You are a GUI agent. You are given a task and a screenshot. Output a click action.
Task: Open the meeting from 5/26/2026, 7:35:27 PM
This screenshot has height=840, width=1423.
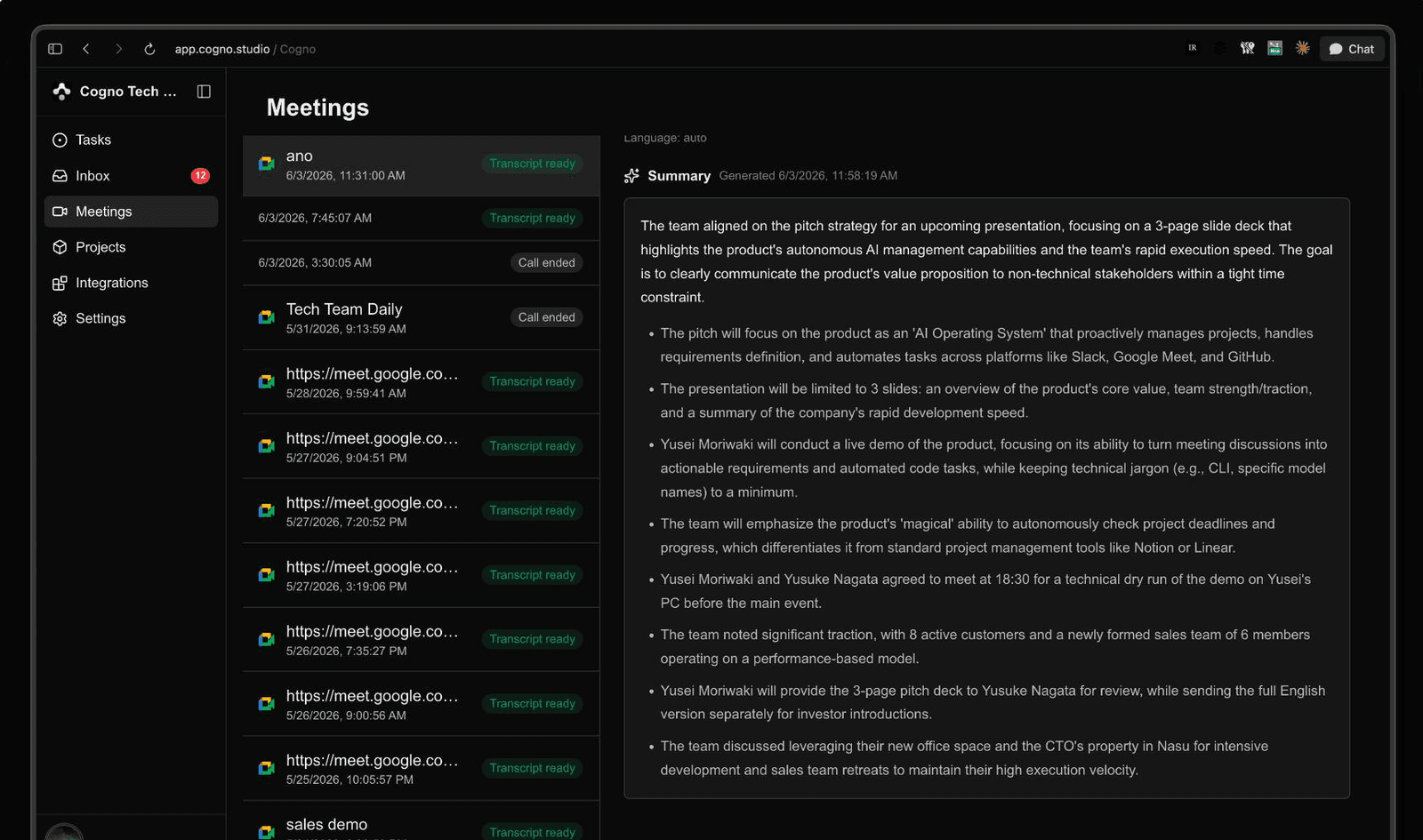(x=421, y=639)
